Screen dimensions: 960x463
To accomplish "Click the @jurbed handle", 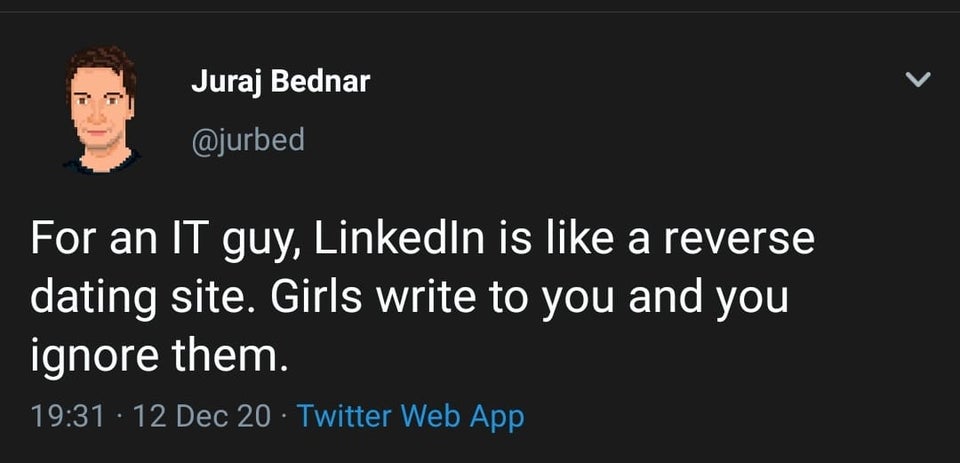I will click(247, 139).
